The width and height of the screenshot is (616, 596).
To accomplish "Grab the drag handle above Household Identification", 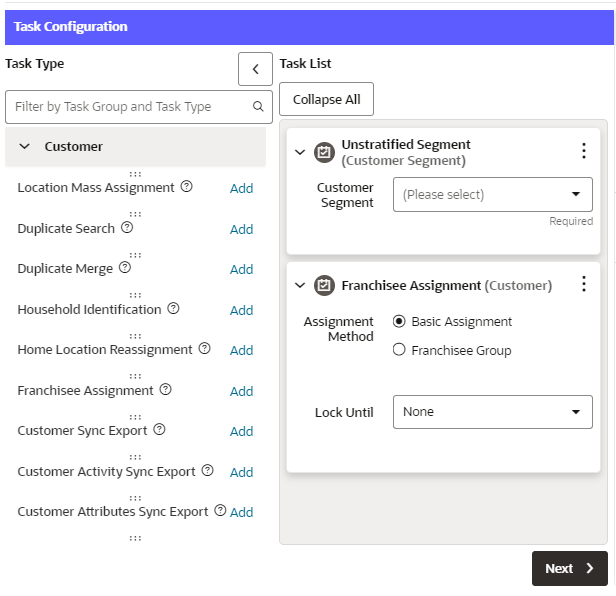I will click(x=135, y=295).
